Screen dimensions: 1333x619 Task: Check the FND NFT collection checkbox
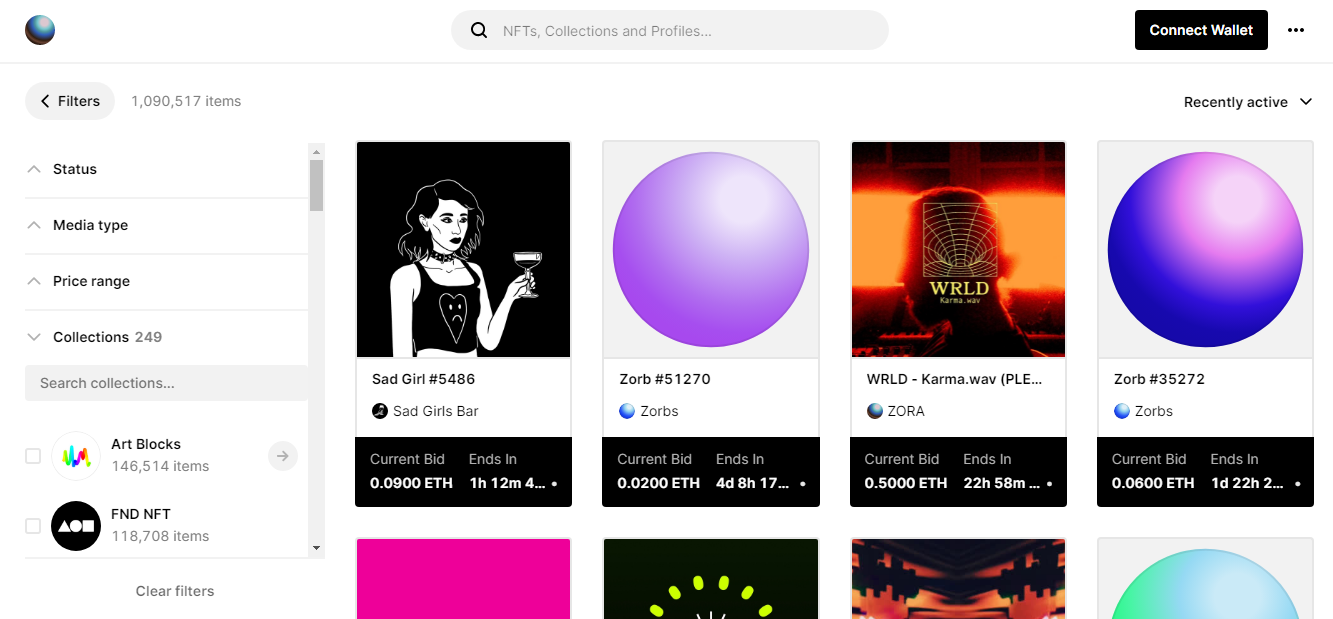(x=33, y=526)
